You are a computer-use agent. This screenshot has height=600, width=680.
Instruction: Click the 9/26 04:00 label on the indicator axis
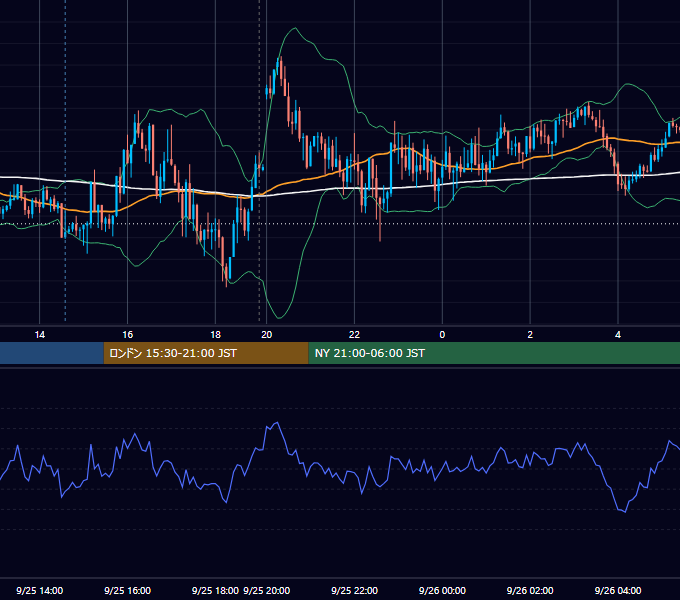(618, 590)
